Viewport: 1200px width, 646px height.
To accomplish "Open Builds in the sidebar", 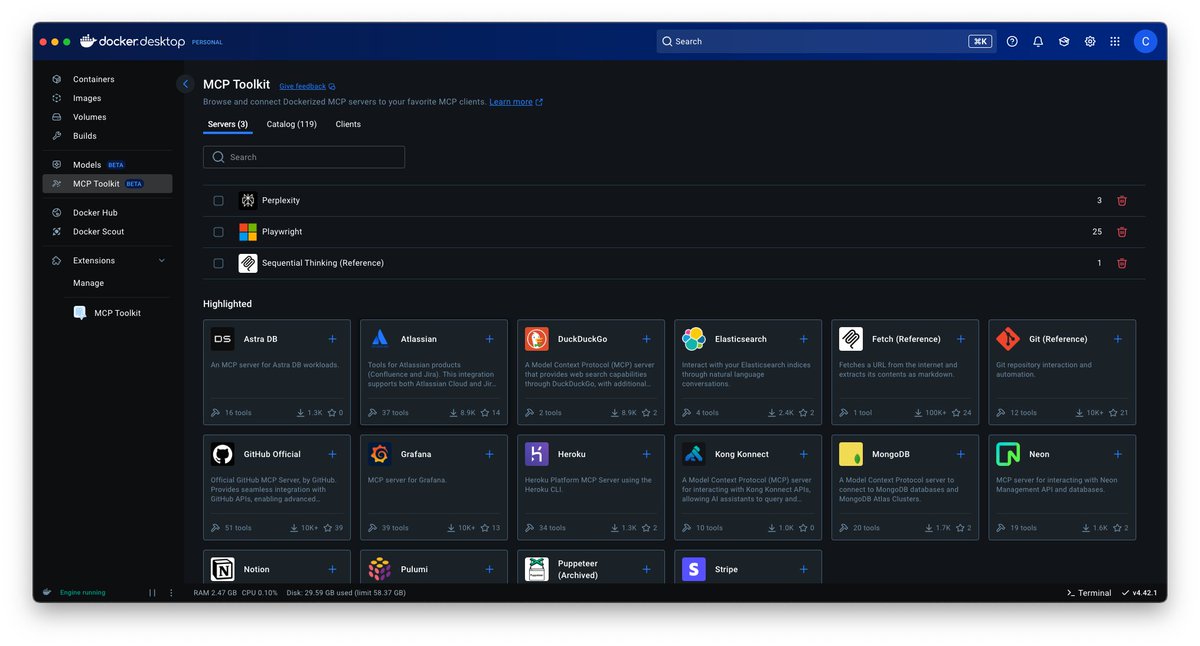I will 107,136.
